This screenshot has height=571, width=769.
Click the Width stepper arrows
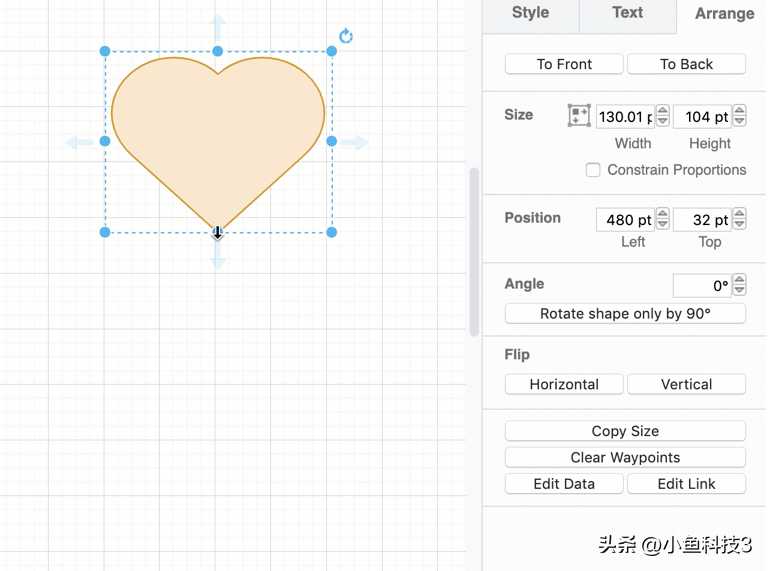(662, 116)
